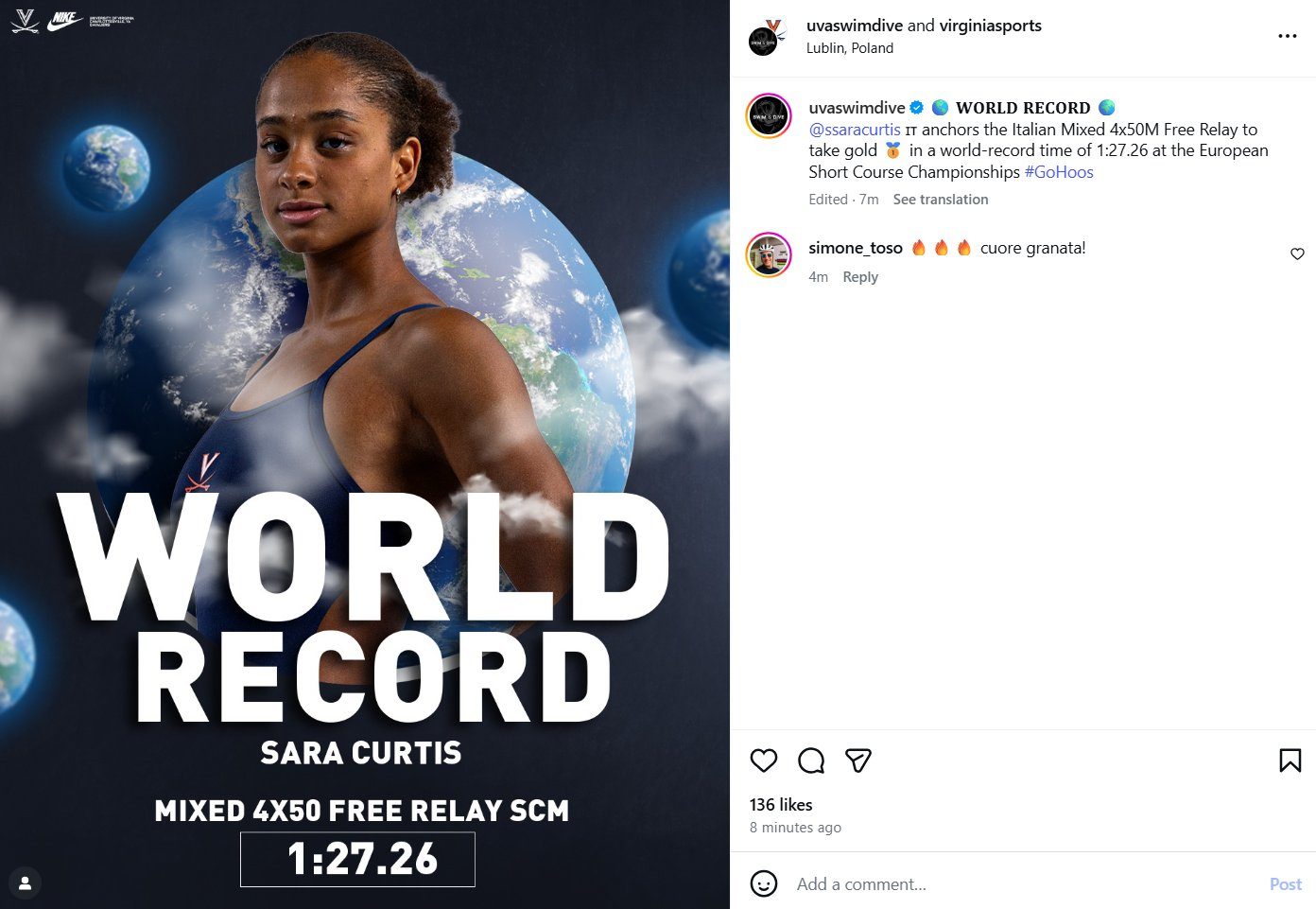Open simone_toso's profile avatar
This screenshot has width=1316, height=909.
coord(769,254)
